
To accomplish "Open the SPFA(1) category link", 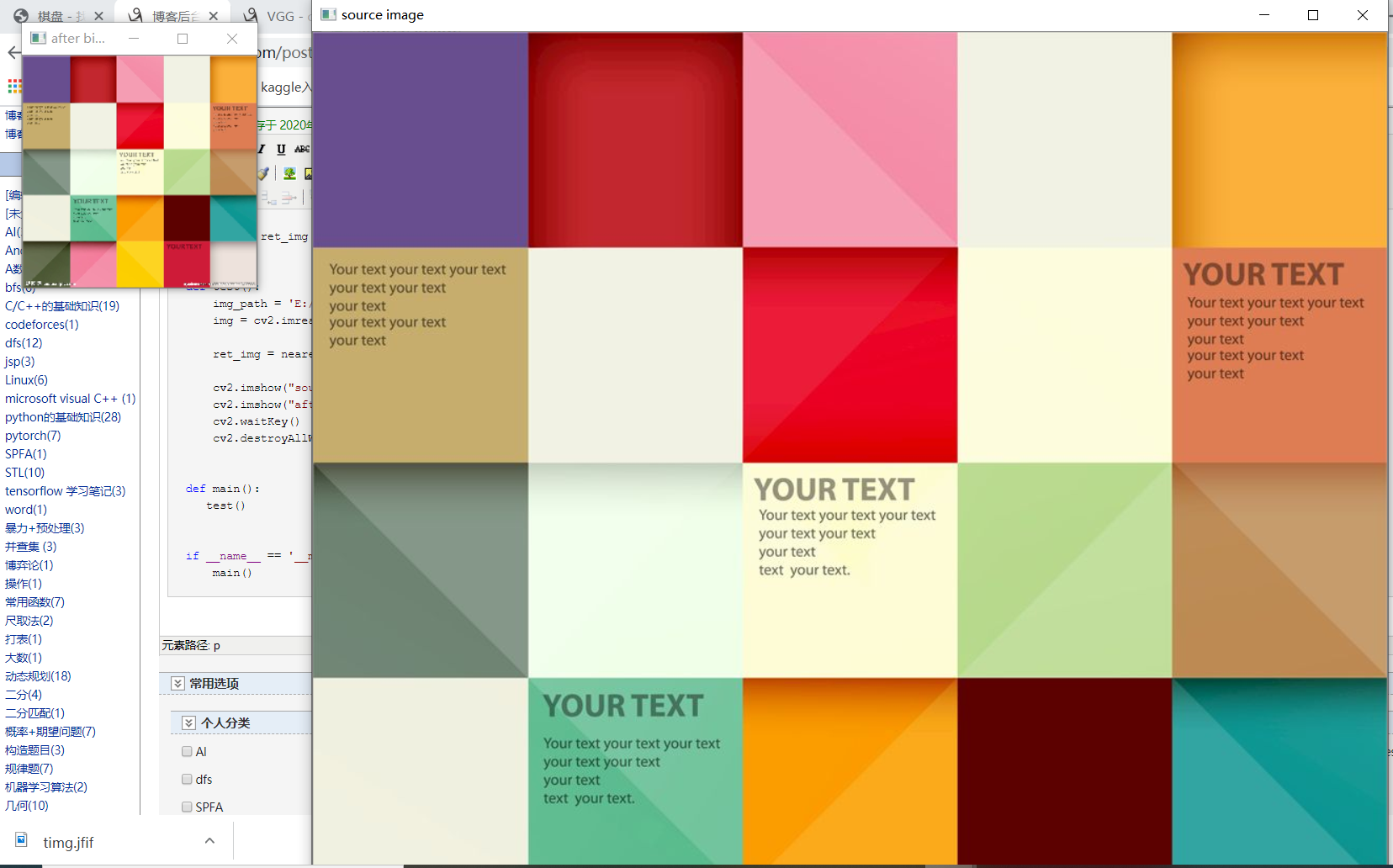I will pyautogui.click(x=26, y=454).
